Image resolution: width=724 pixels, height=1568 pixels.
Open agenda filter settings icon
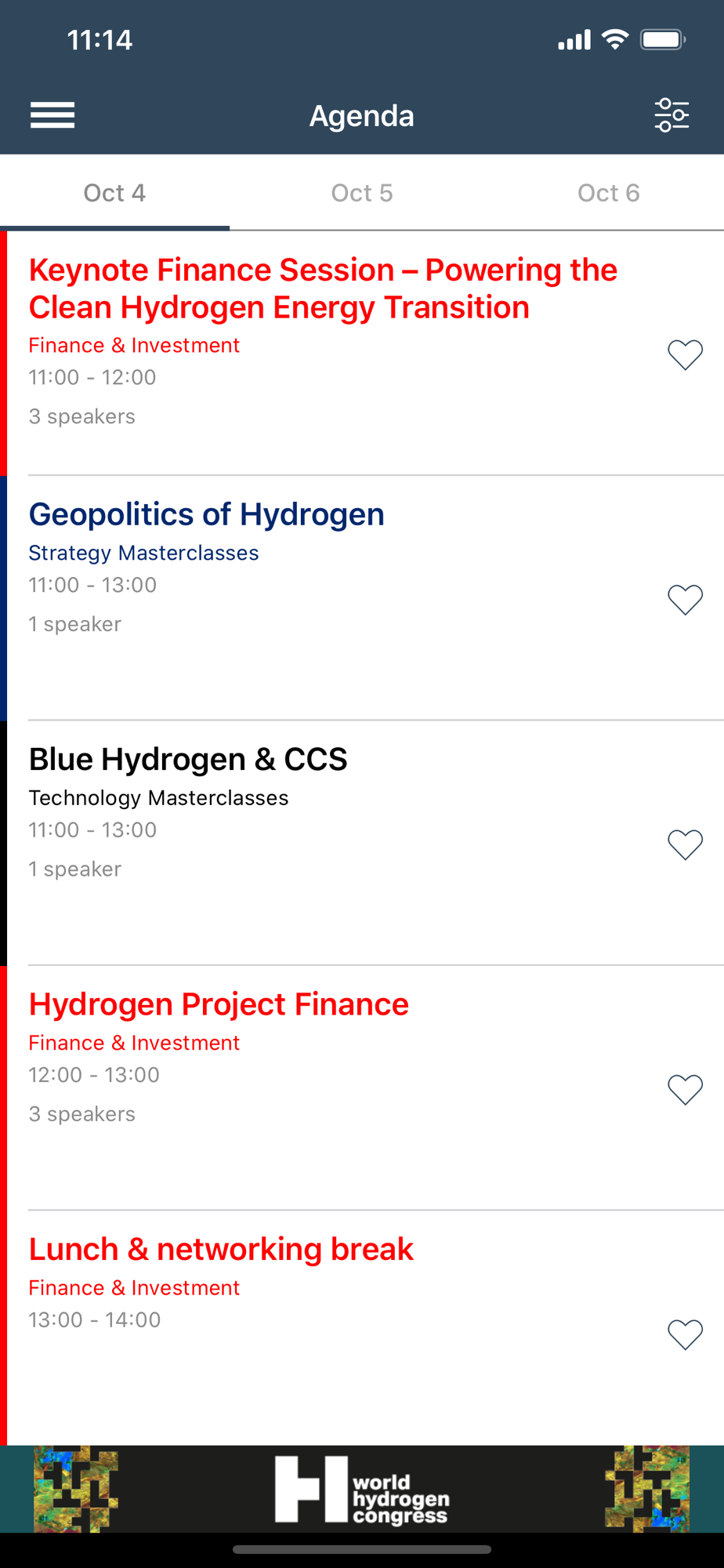tap(672, 115)
